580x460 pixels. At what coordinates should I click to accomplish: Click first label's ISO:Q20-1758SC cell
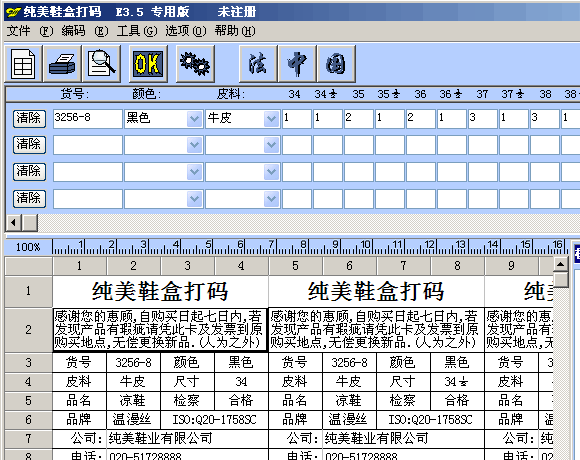(215, 420)
